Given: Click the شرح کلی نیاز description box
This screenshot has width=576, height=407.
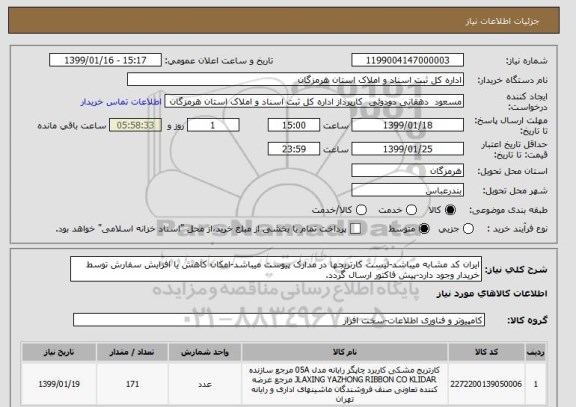Looking at the screenshot, I should pyautogui.click(x=276, y=269).
